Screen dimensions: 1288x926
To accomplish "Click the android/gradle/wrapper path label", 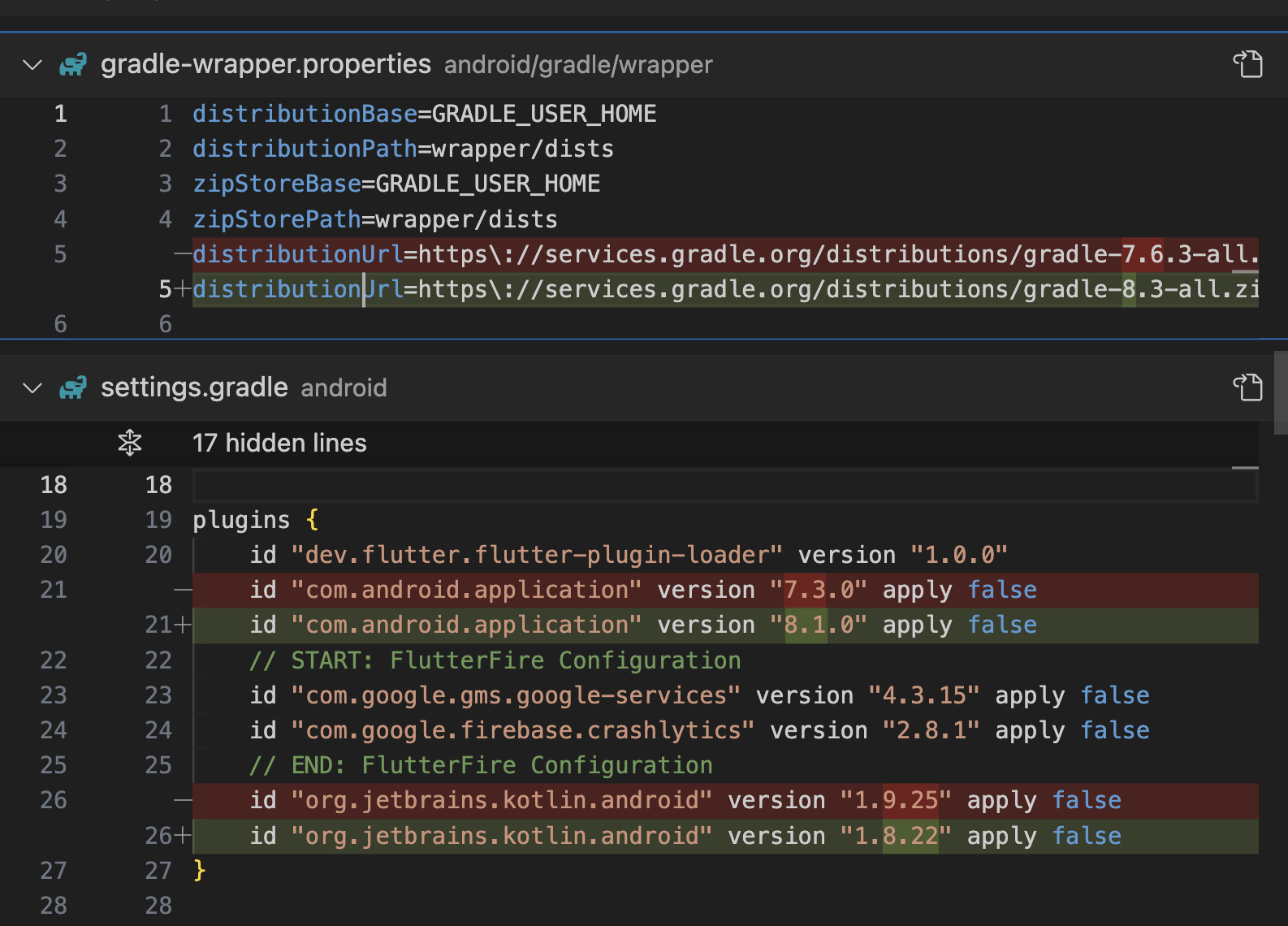I will [x=578, y=64].
